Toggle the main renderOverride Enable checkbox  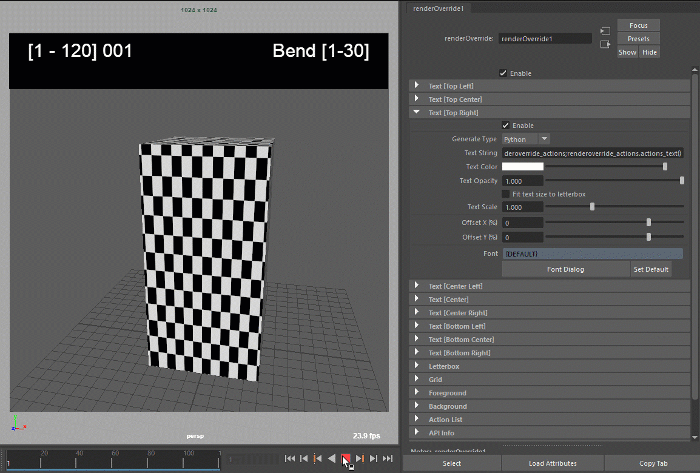point(502,73)
